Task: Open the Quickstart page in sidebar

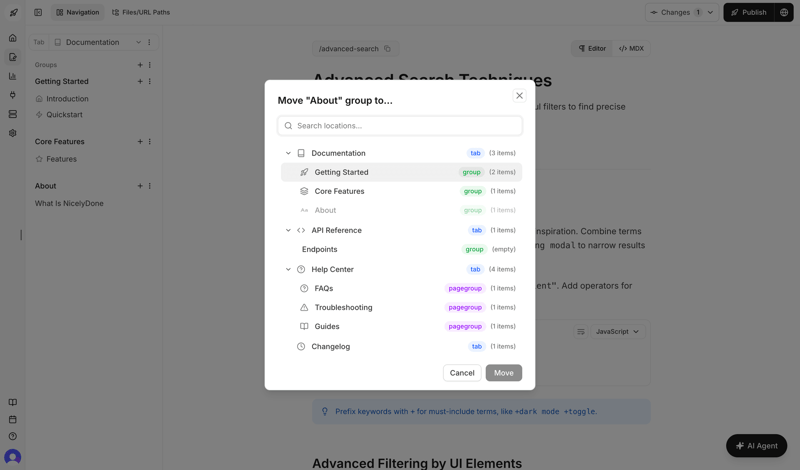Action: click(x=64, y=115)
